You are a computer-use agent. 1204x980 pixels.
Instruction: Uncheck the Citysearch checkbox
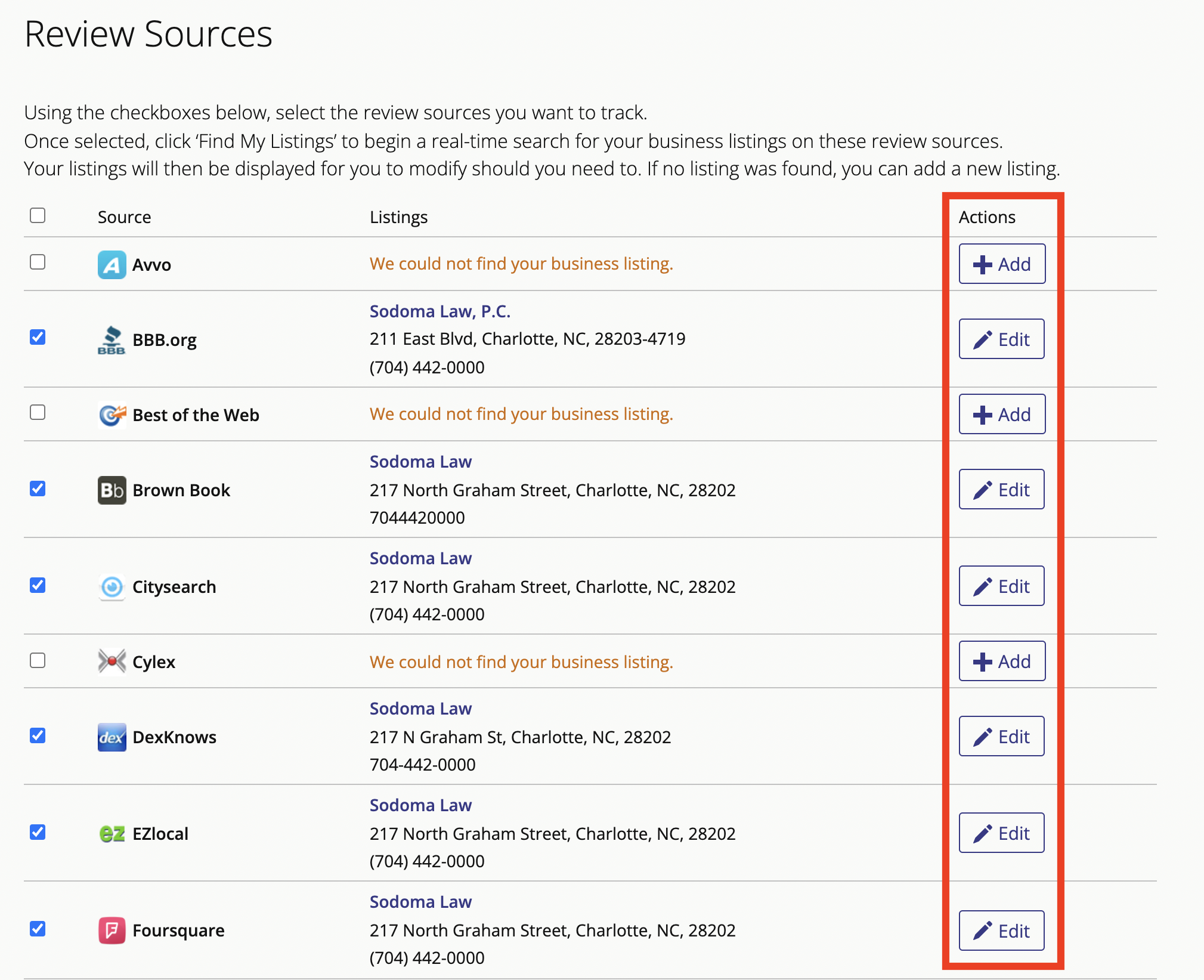tap(38, 585)
